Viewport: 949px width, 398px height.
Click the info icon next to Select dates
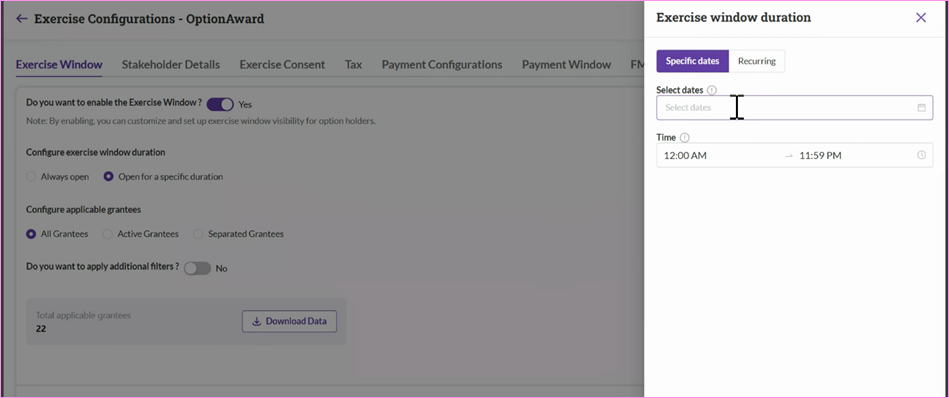(x=712, y=90)
